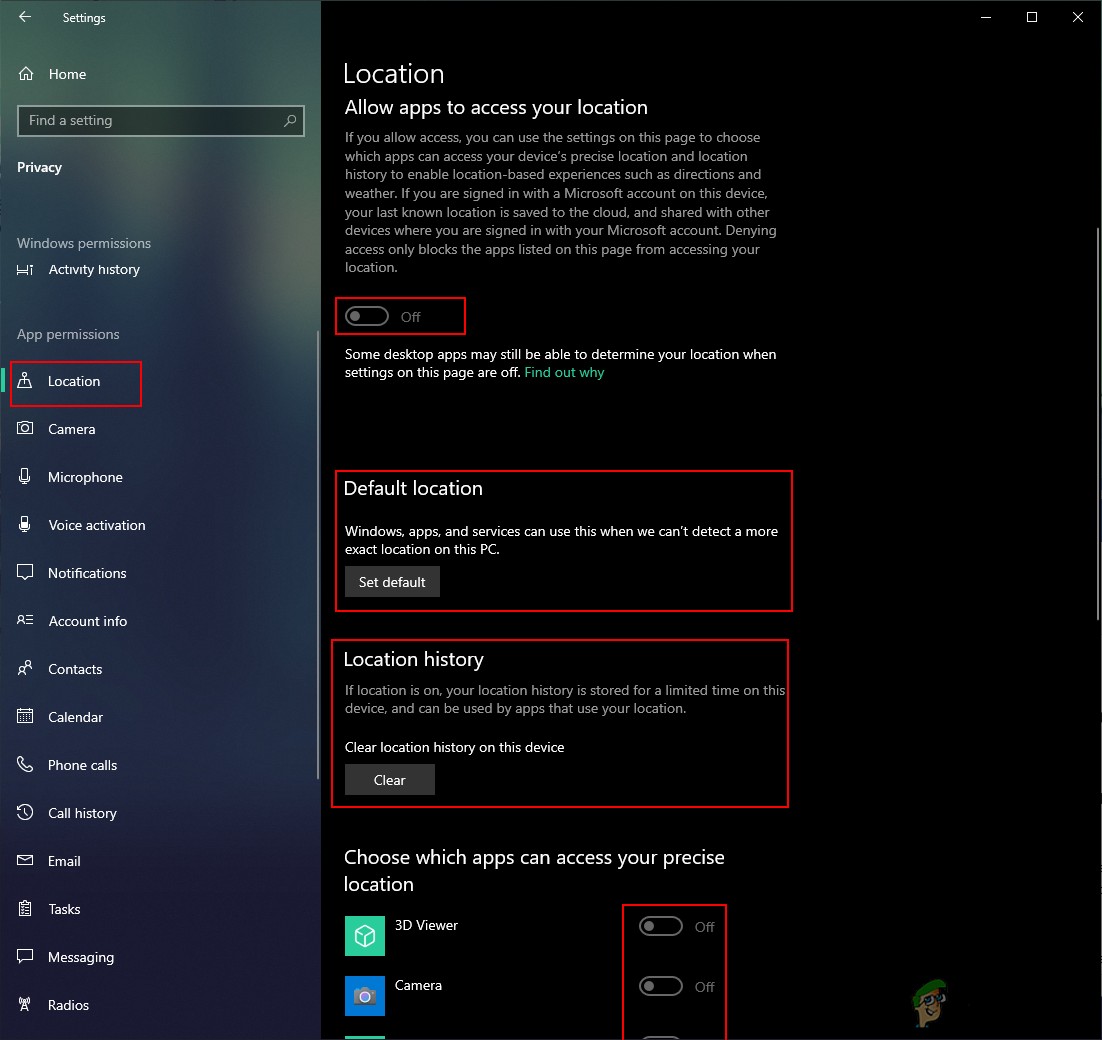Image resolution: width=1102 pixels, height=1040 pixels.
Task: Enable location access for 3D Viewer
Action: pyautogui.click(x=660, y=926)
